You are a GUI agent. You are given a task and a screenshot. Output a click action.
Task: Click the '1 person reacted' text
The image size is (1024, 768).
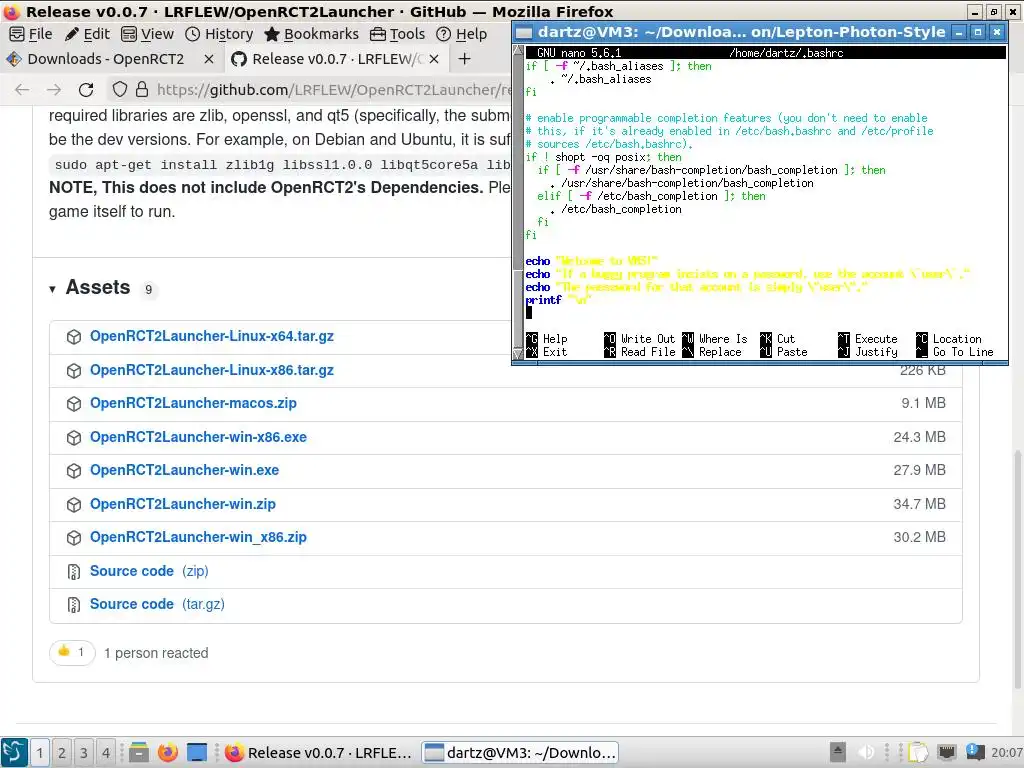(156, 653)
